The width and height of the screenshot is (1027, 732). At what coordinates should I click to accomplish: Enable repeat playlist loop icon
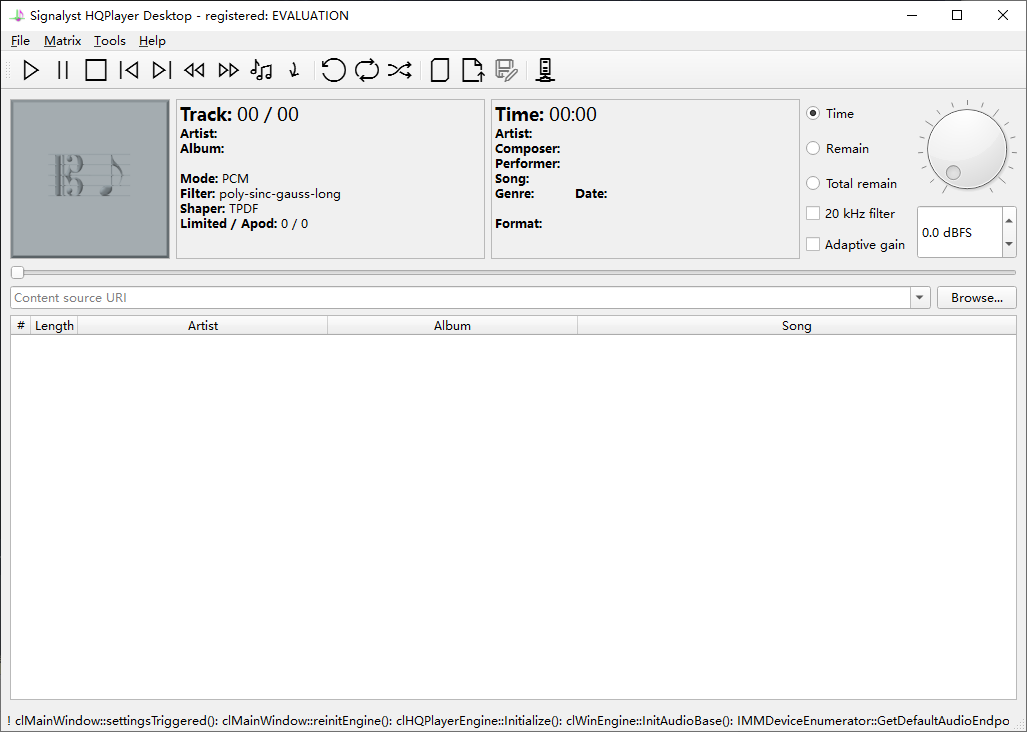[366, 70]
